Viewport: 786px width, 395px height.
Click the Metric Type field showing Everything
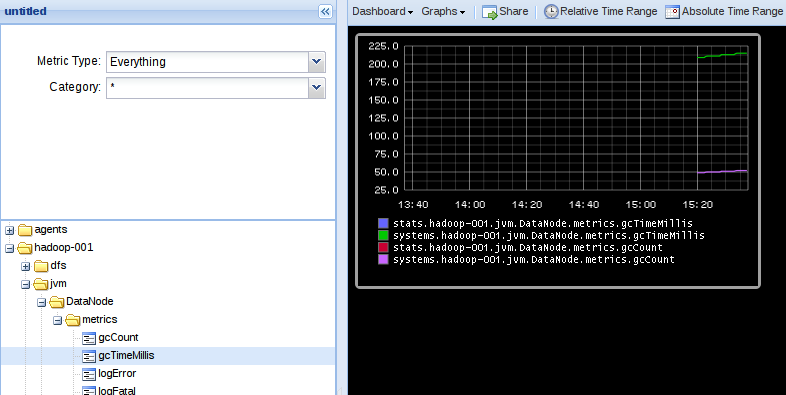coord(208,62)
